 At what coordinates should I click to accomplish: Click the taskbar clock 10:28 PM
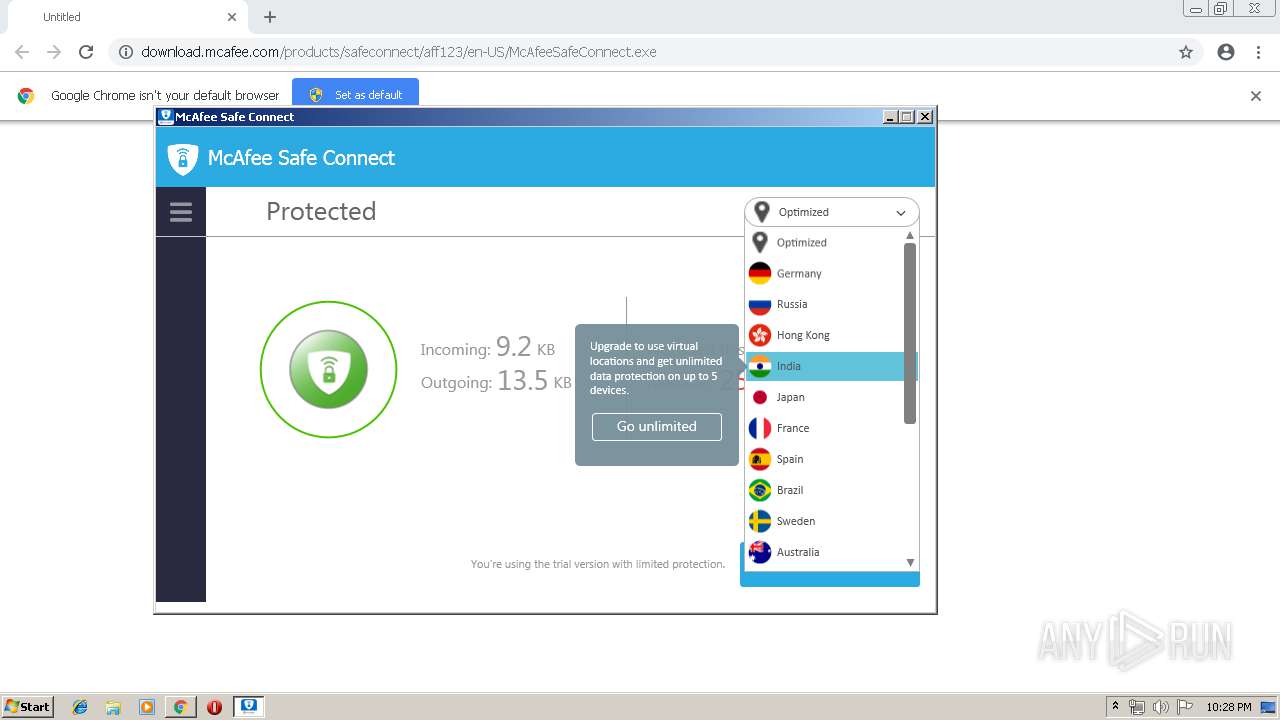pos(1228,707)
